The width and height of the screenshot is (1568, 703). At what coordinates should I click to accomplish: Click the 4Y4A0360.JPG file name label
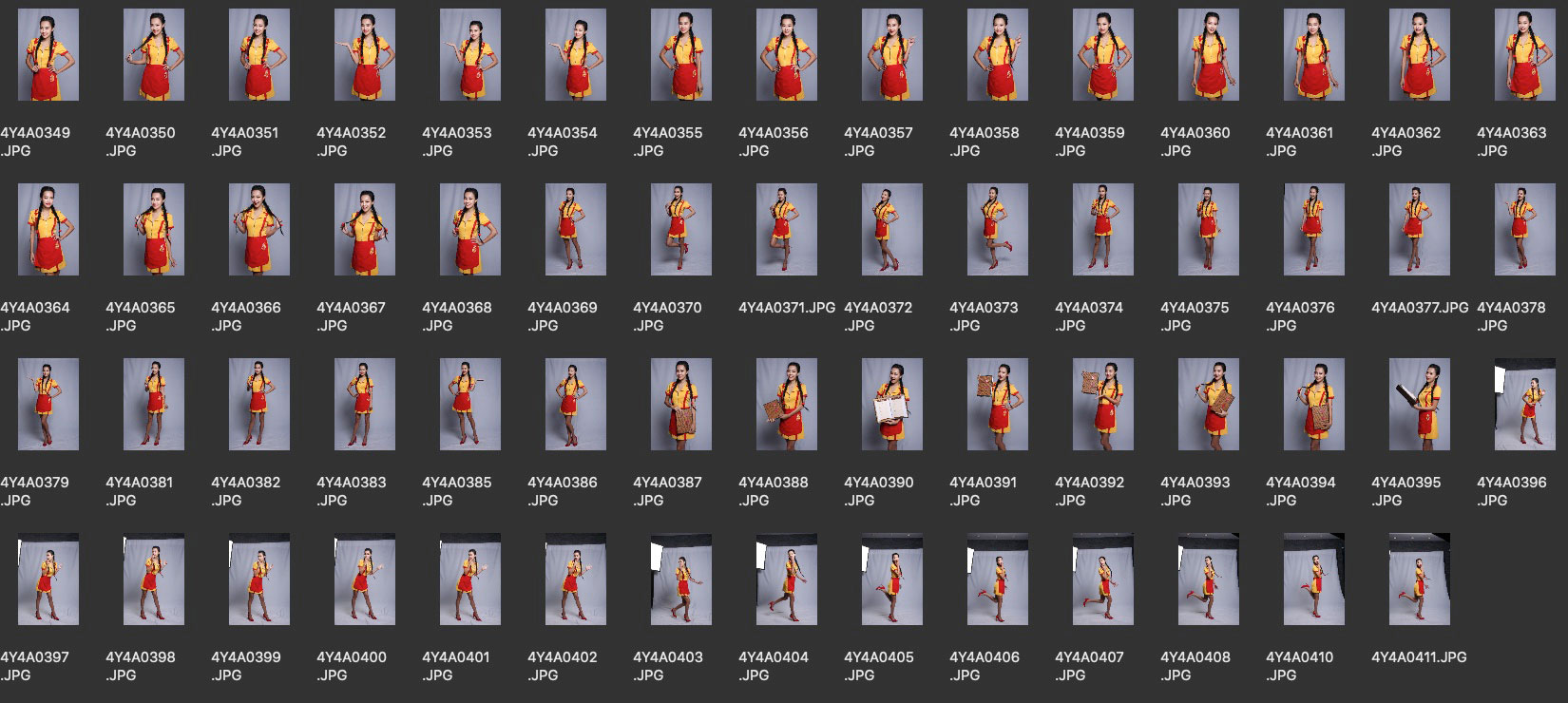[1195, 142]
